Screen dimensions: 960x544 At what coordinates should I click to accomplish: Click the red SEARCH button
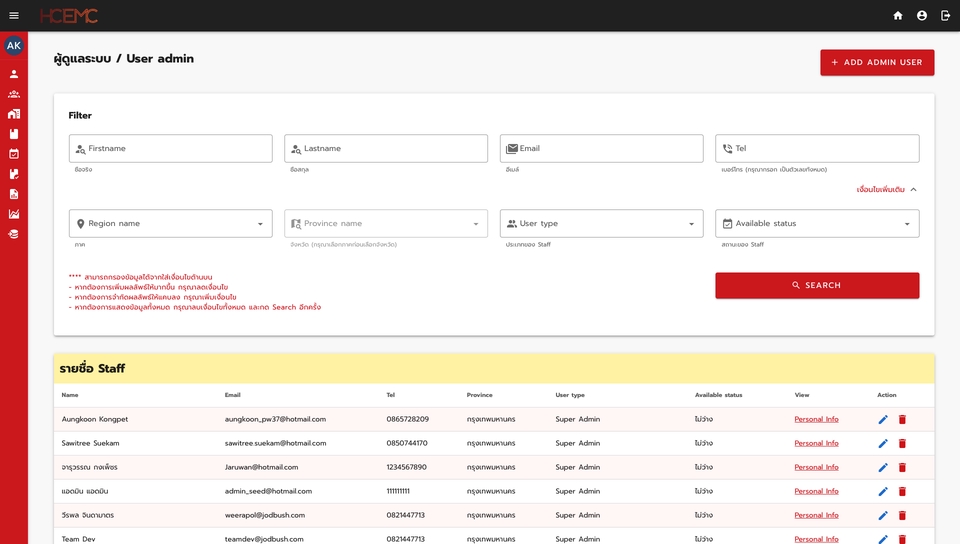pos(817,285)
